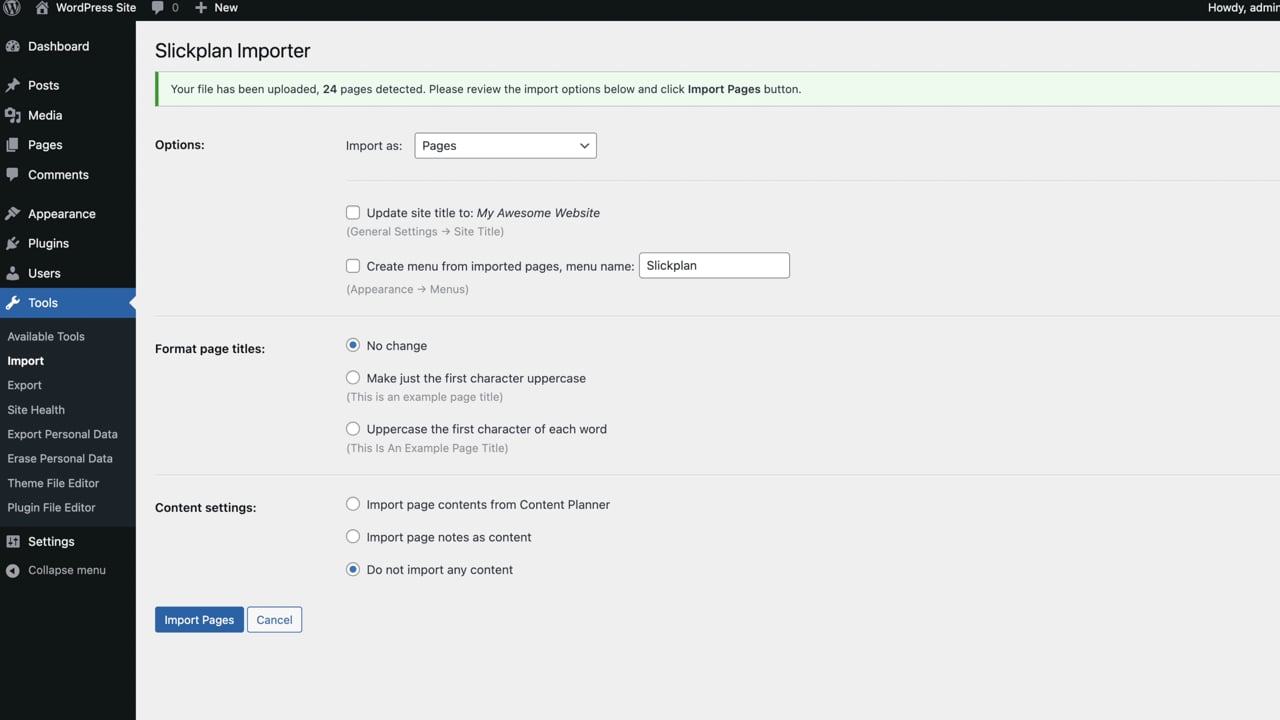Click the Pages icon in sidebar
1280x720 pixels.
pos(13,145)
